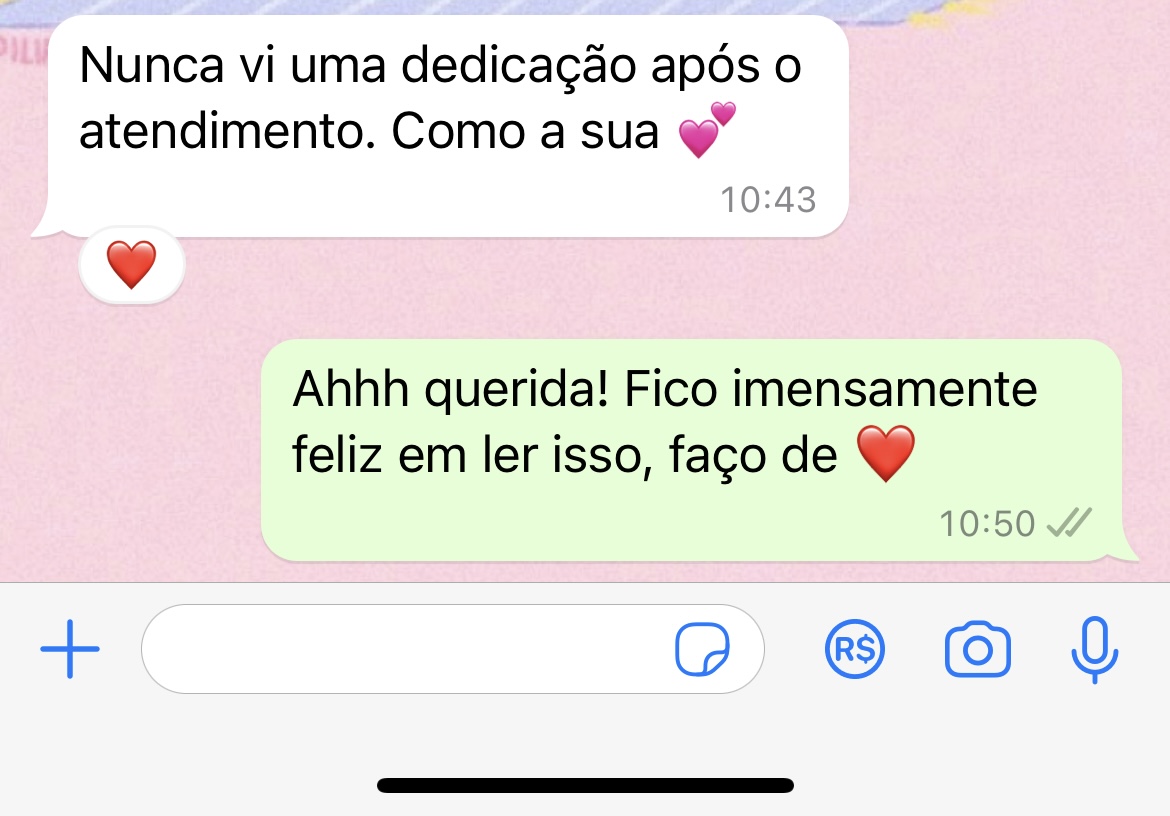Open the sticker picker icon

[702, 649]
